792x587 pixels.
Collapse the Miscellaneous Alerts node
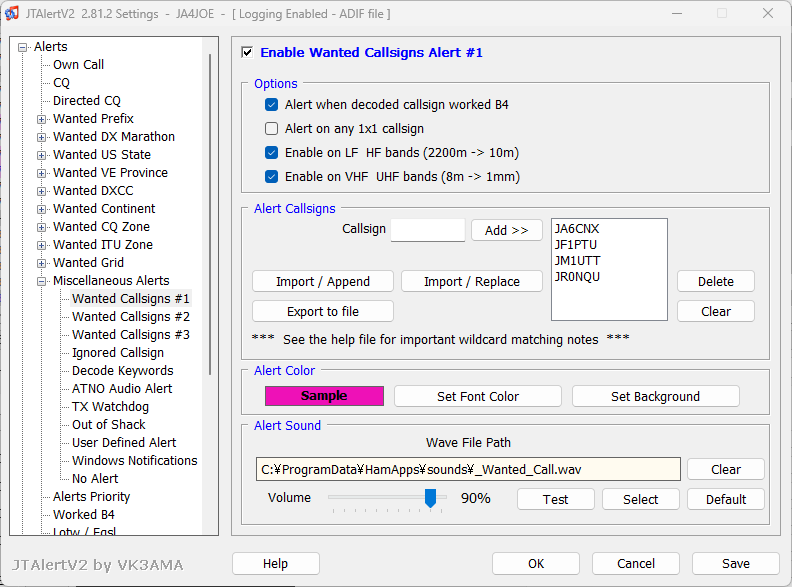tap(41, 281)
